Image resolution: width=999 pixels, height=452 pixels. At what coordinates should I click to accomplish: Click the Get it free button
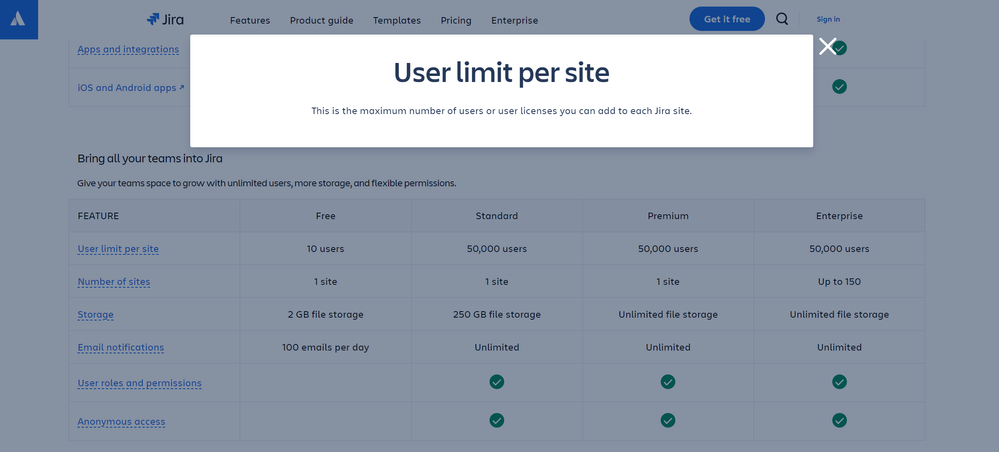coord(727,19)
